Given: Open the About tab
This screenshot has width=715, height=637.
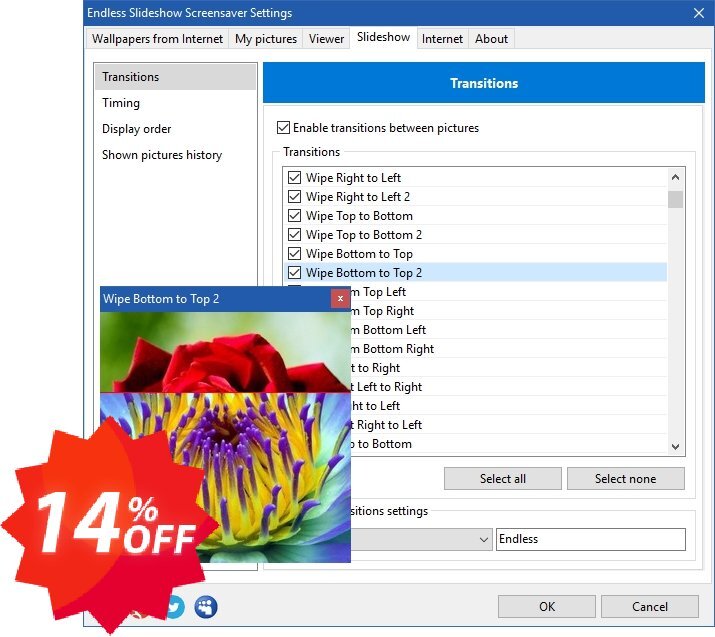Looking at the screenshot, I should 491,39.
